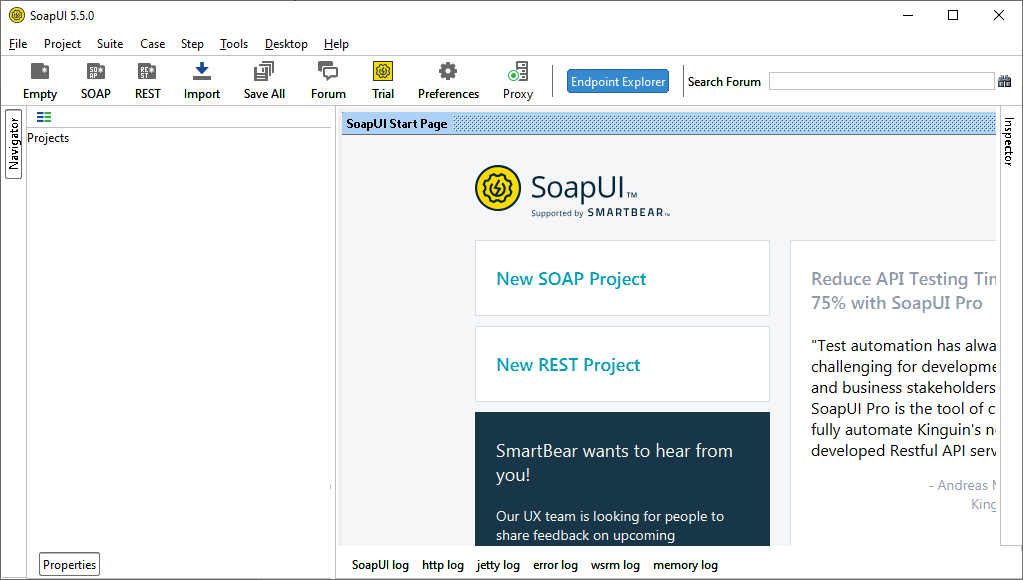Open the Help menu
The width and height of the screenshot is (1023, 580).
[336, 44]
